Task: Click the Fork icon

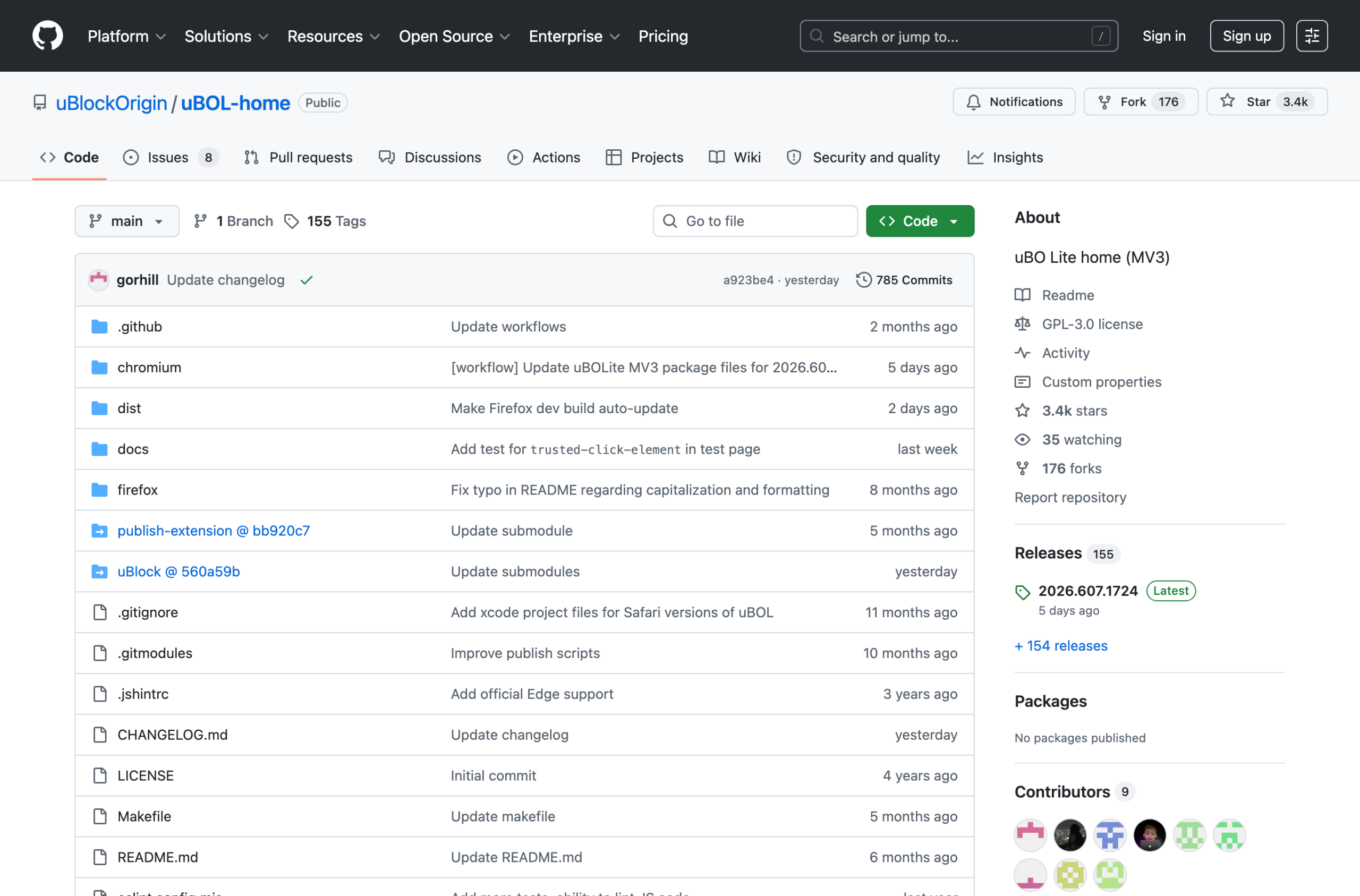Action: pos(1104,103)
